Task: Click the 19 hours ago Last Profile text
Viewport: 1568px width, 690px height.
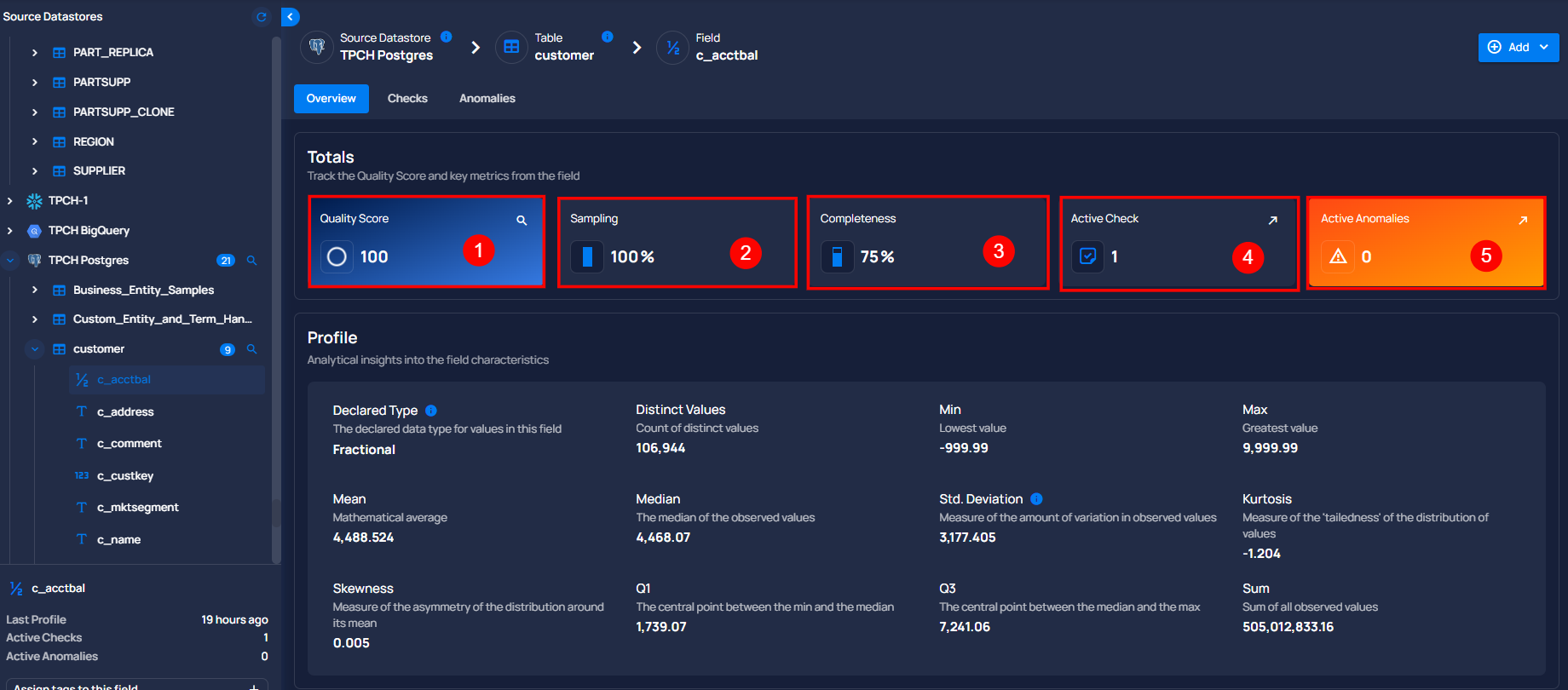Action: (x=234, y=620)
